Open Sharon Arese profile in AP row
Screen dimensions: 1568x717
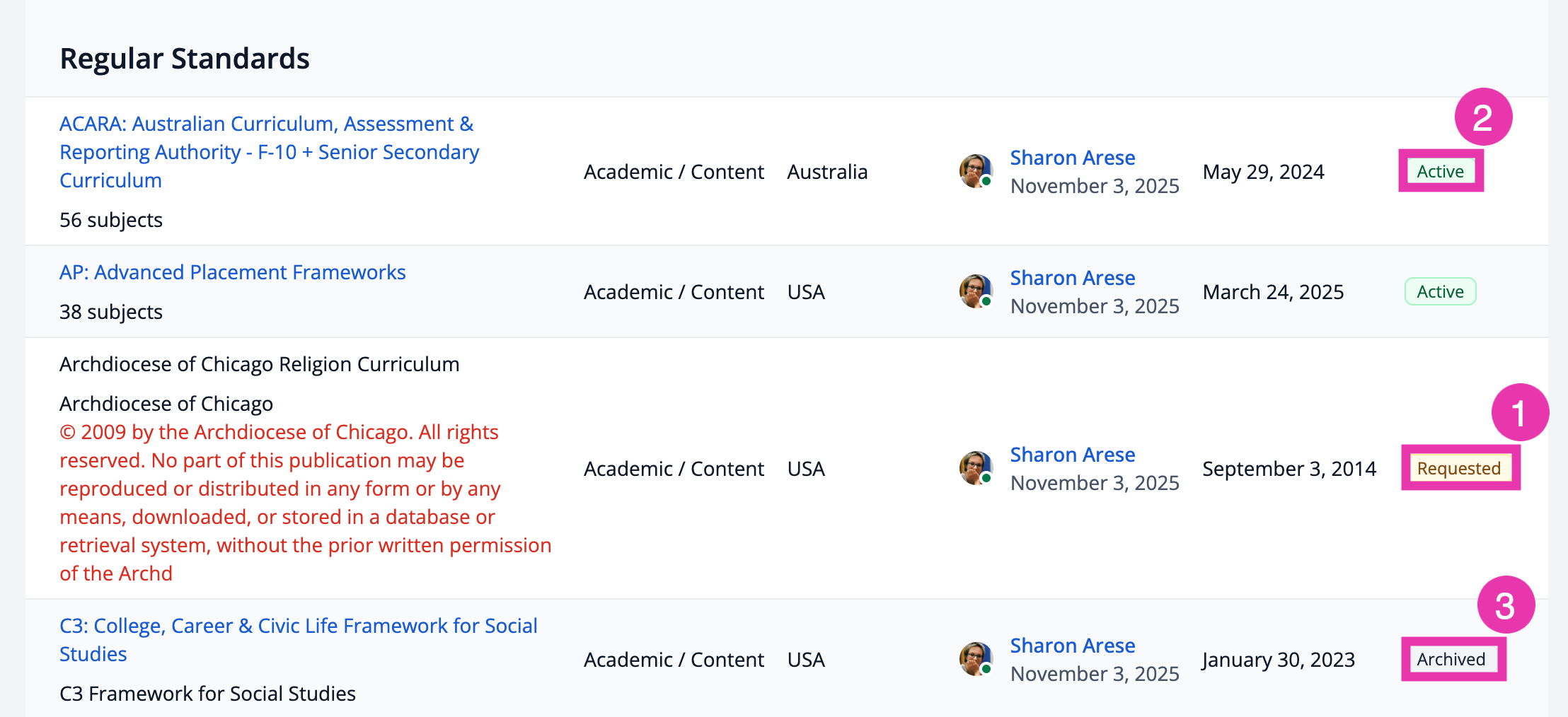pos(1073,278)
